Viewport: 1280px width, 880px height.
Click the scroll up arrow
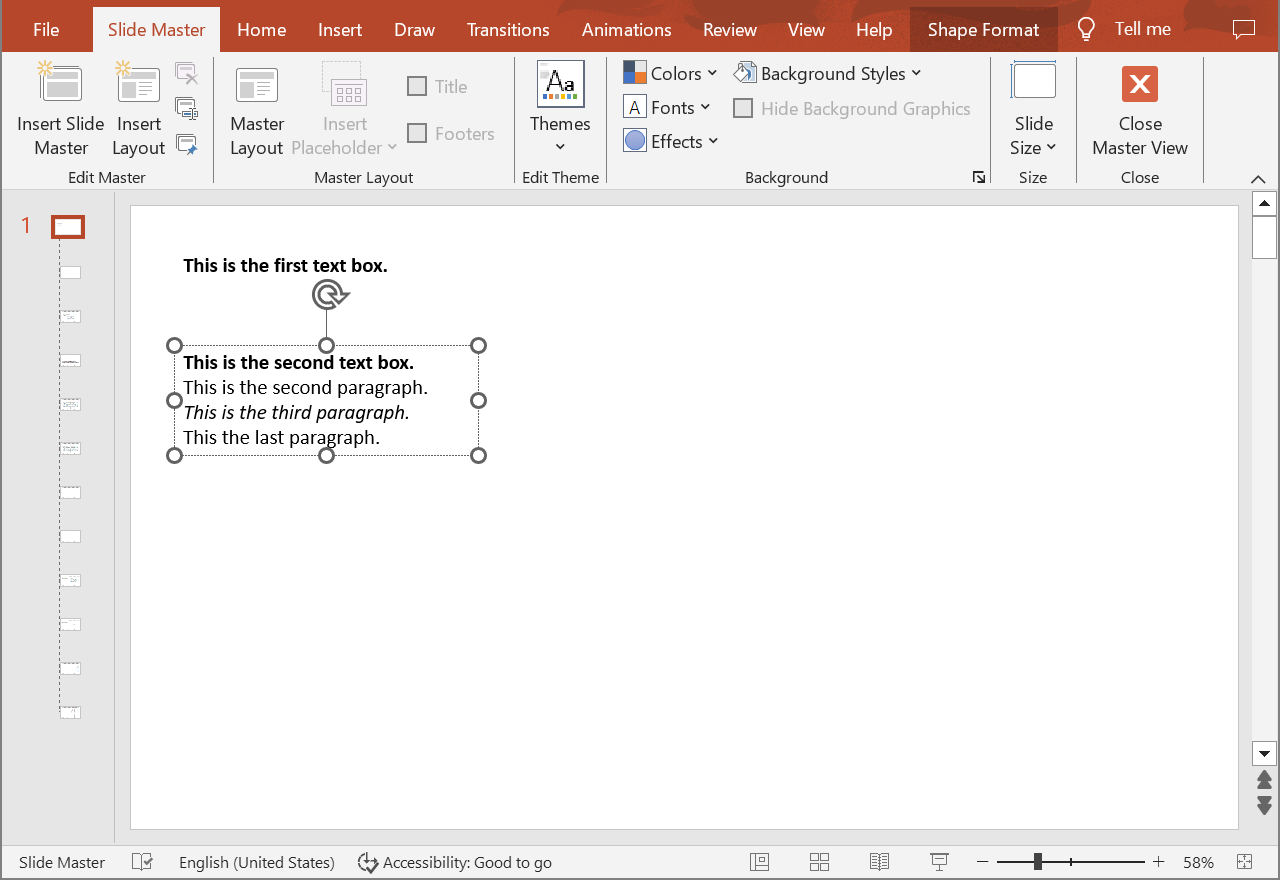coord(1264,205)
